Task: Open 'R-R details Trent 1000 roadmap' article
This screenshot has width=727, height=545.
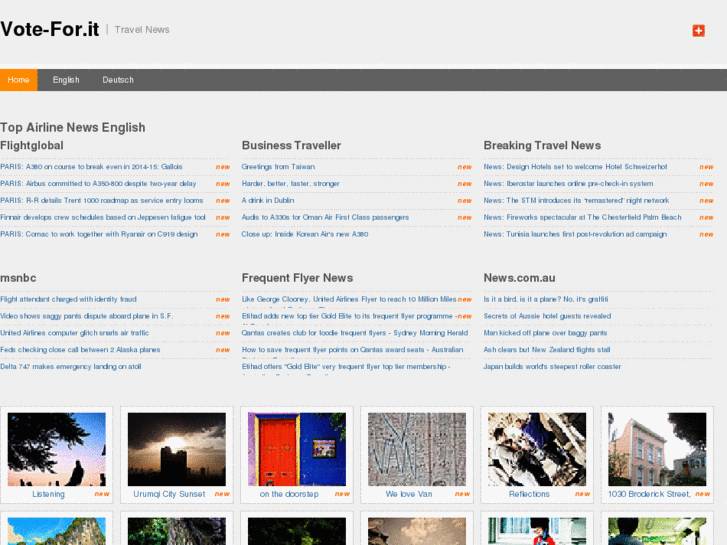Action: [x=102, y=200]
